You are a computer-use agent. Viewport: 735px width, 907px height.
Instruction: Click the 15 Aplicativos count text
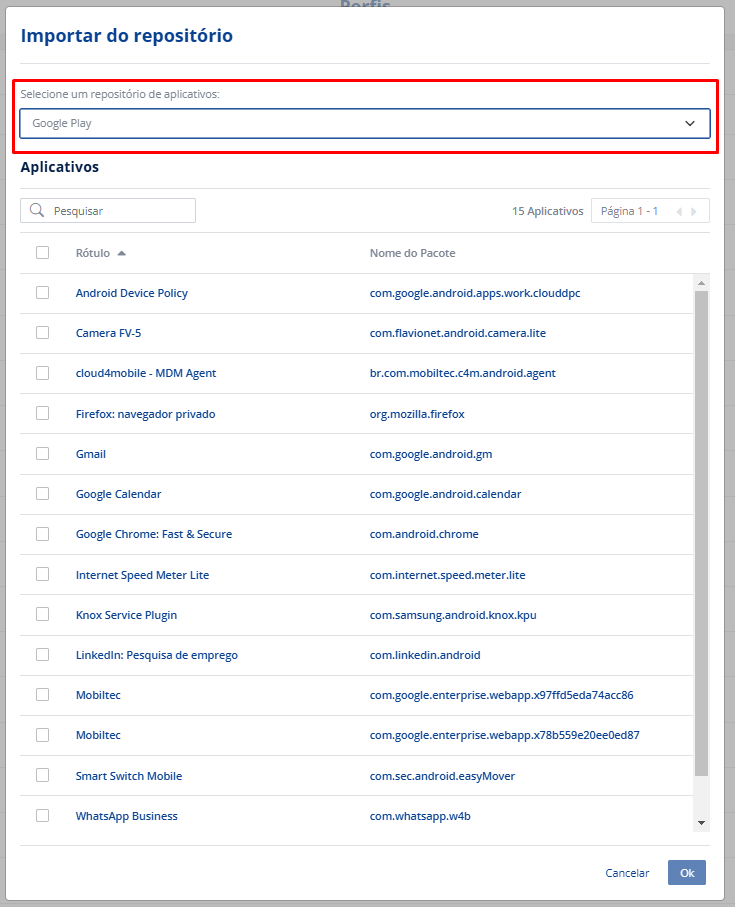[x=548, y=211]
